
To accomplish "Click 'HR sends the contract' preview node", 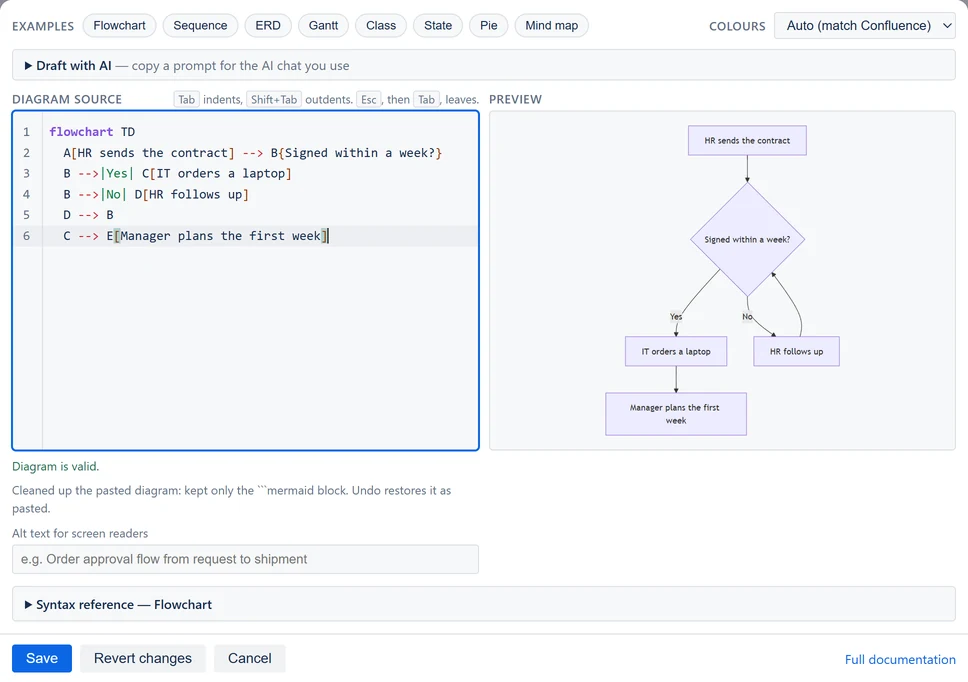I will pos(747,141).
